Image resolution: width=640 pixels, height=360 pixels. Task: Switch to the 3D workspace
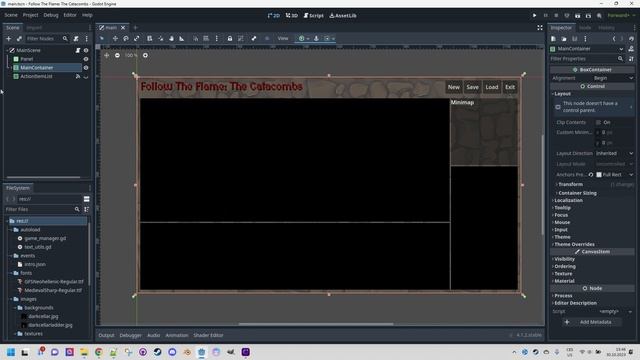coord(291,16)
